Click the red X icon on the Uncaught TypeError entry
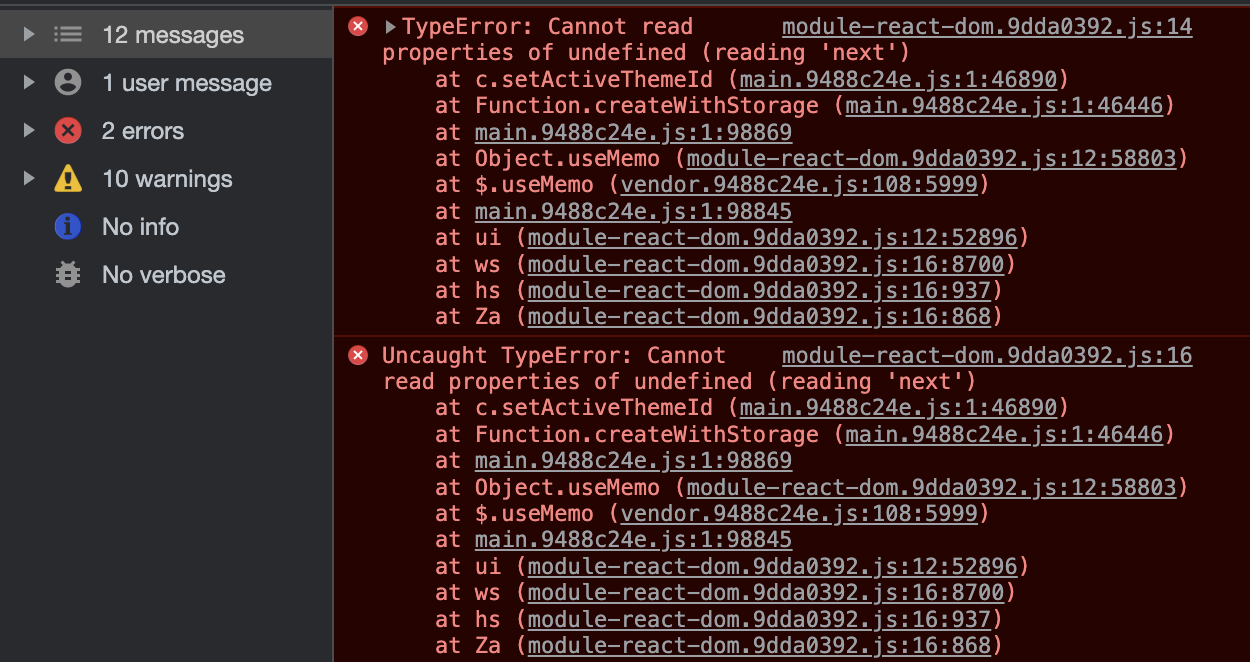The height and width of the screenshot is (662, 1250). [x=358, y=355]
